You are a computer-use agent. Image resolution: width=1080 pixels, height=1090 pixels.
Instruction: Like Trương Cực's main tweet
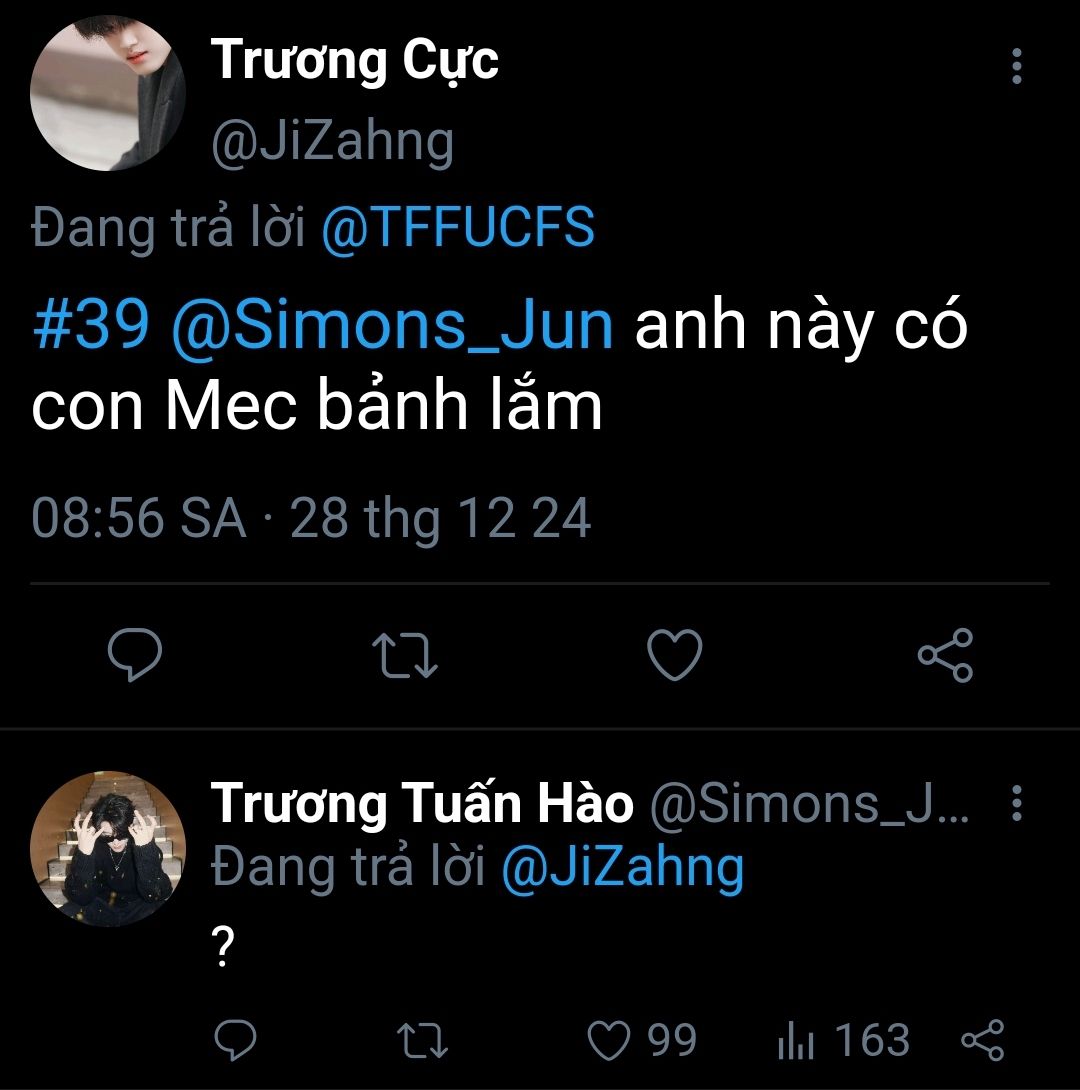(x=675, y=656)
